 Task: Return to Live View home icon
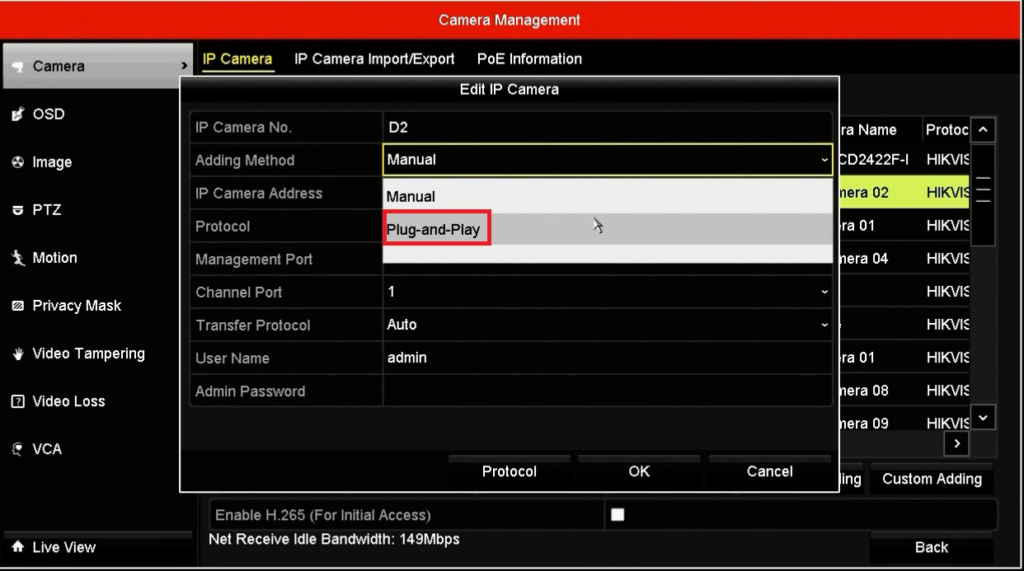(x=18, y=548)
